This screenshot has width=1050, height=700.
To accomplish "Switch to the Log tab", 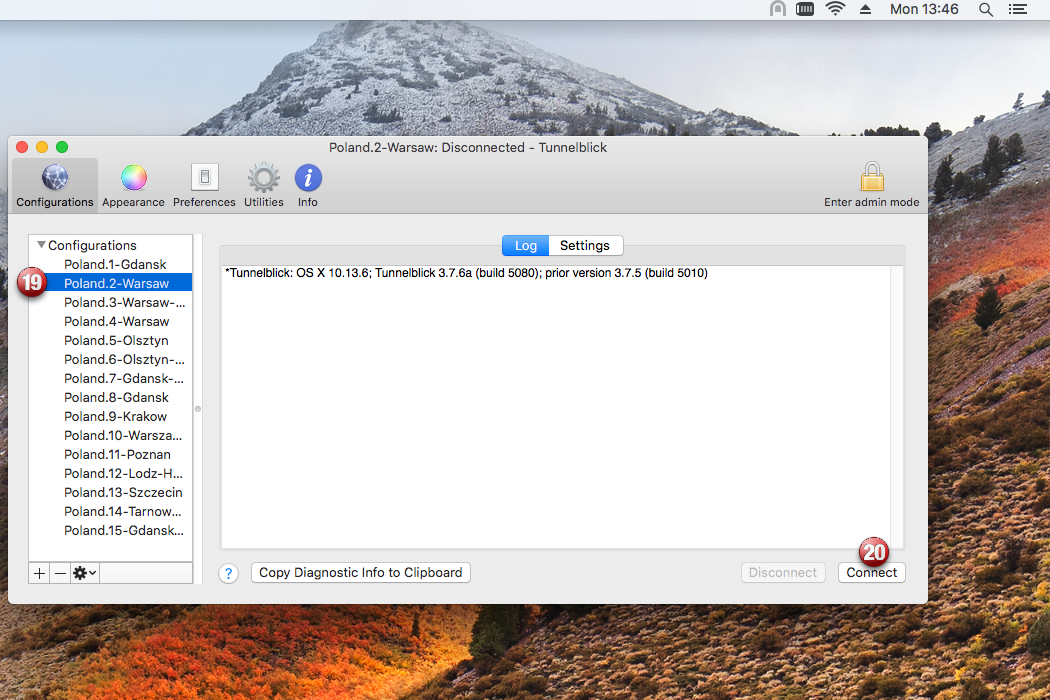I will [x=526, y=246].
